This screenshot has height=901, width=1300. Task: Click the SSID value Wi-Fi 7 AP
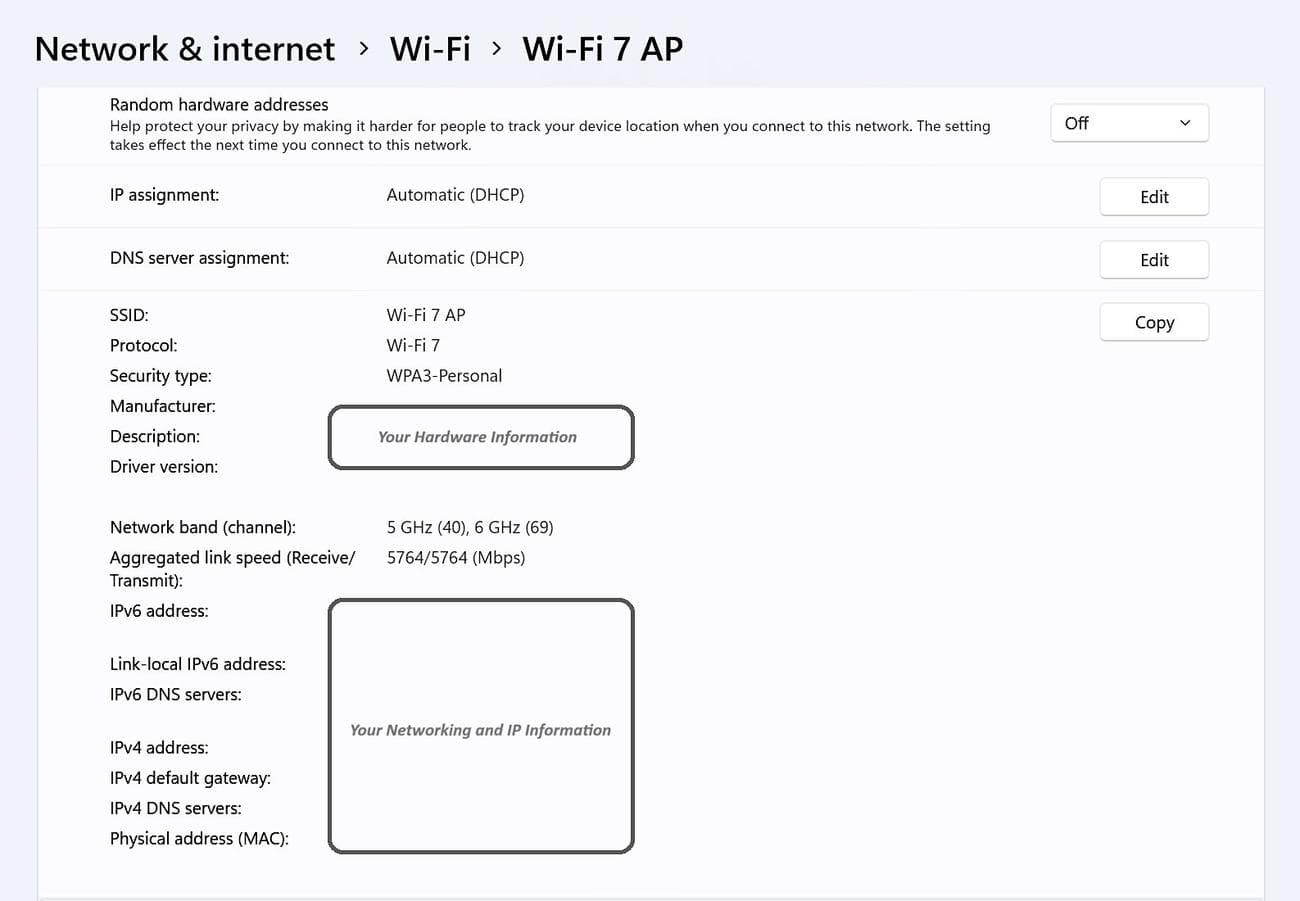point(425,314)
